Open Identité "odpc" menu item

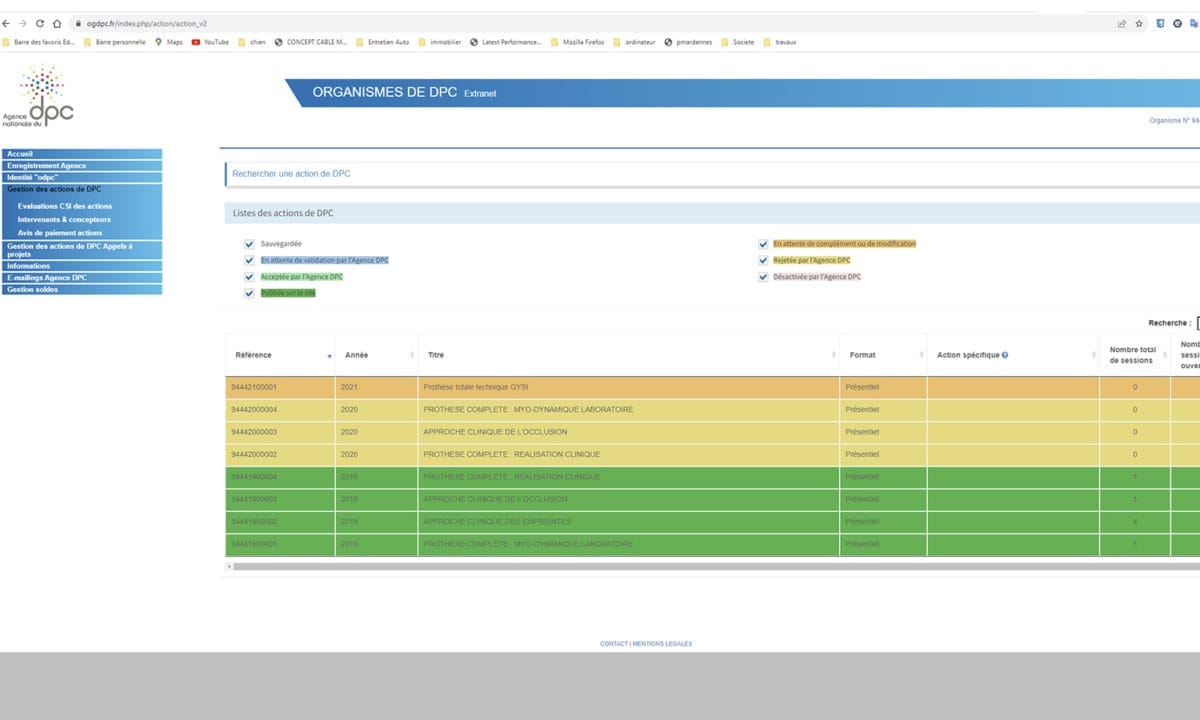click(82, 177)
